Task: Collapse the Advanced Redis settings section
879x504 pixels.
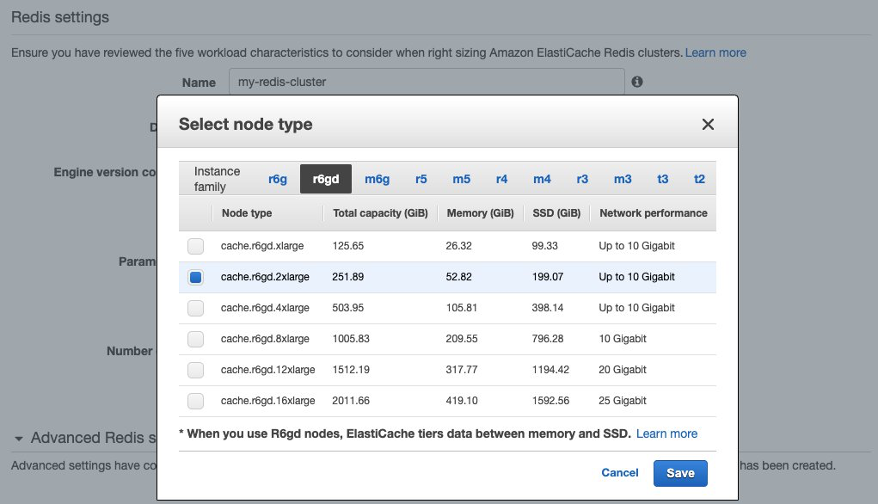Action: pyautogui.click(x=18, y=438)
